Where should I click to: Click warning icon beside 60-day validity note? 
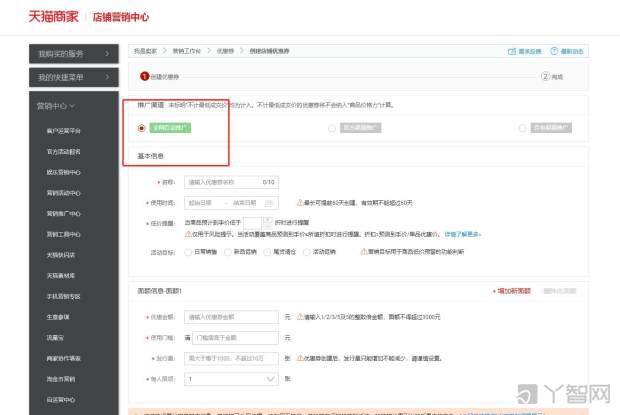[x=300, y=202]
